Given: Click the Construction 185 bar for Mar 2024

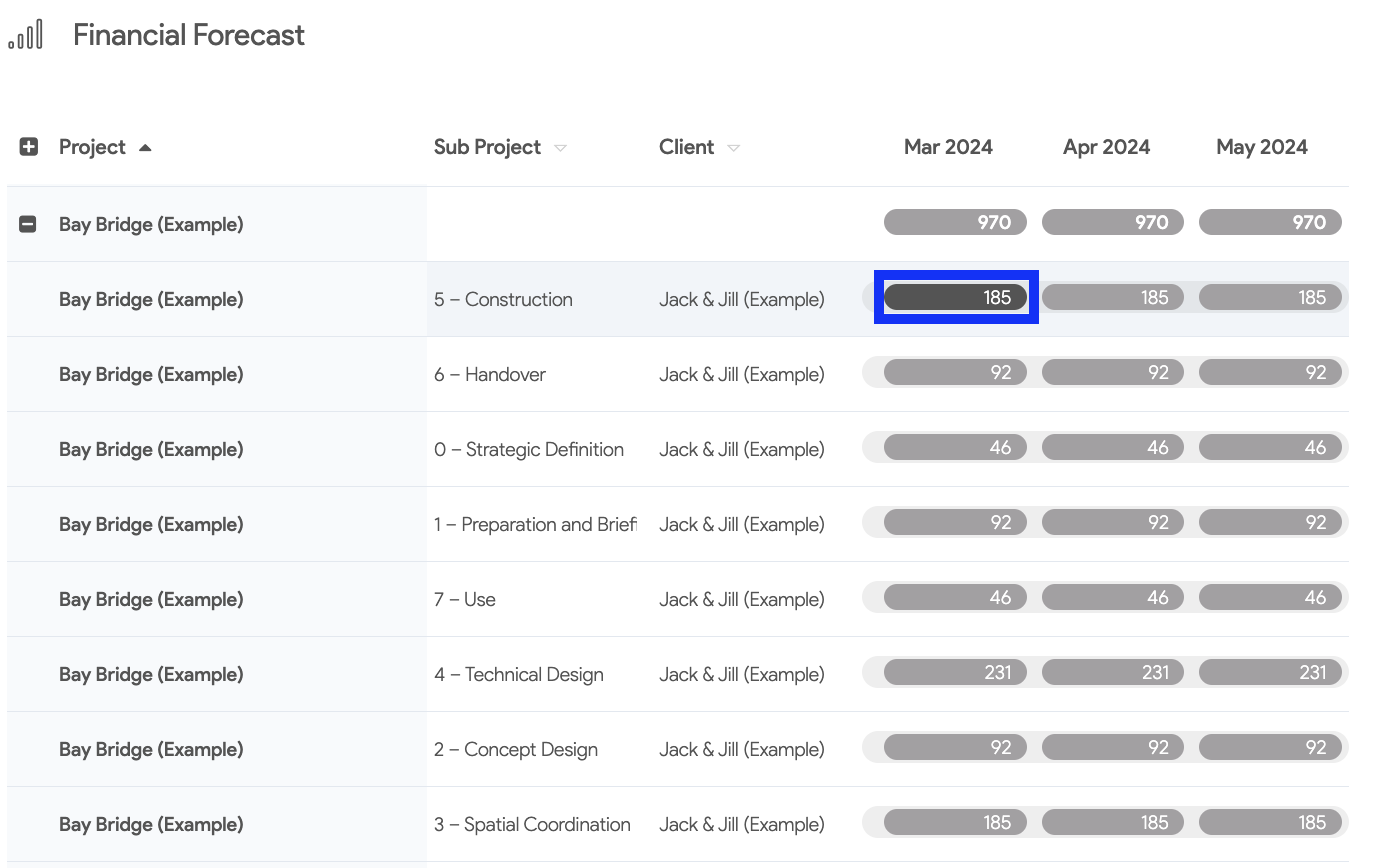Looking at the screenshot, I should coord(955,297).
